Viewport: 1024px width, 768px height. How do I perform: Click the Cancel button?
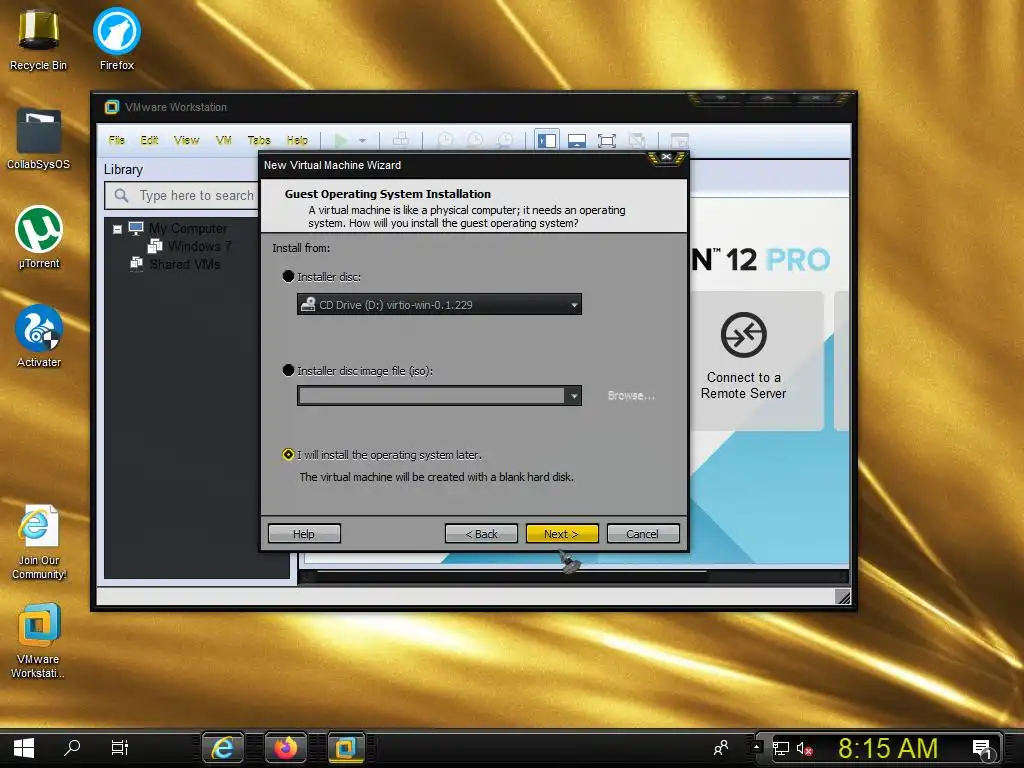[643, 534]
